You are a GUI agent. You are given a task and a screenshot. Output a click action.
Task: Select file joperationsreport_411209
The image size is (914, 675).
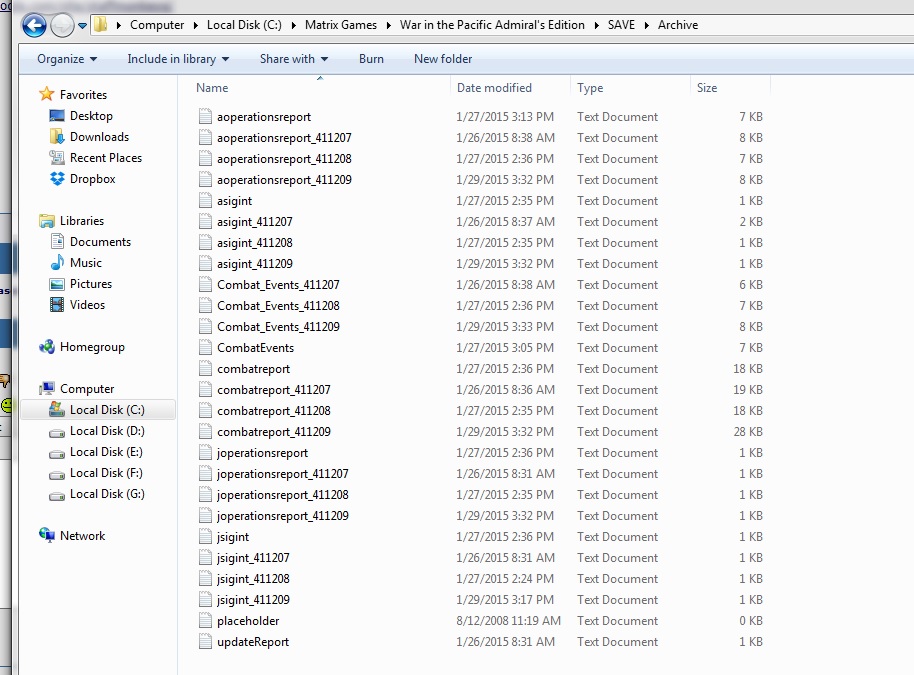(x=283, y=515)
